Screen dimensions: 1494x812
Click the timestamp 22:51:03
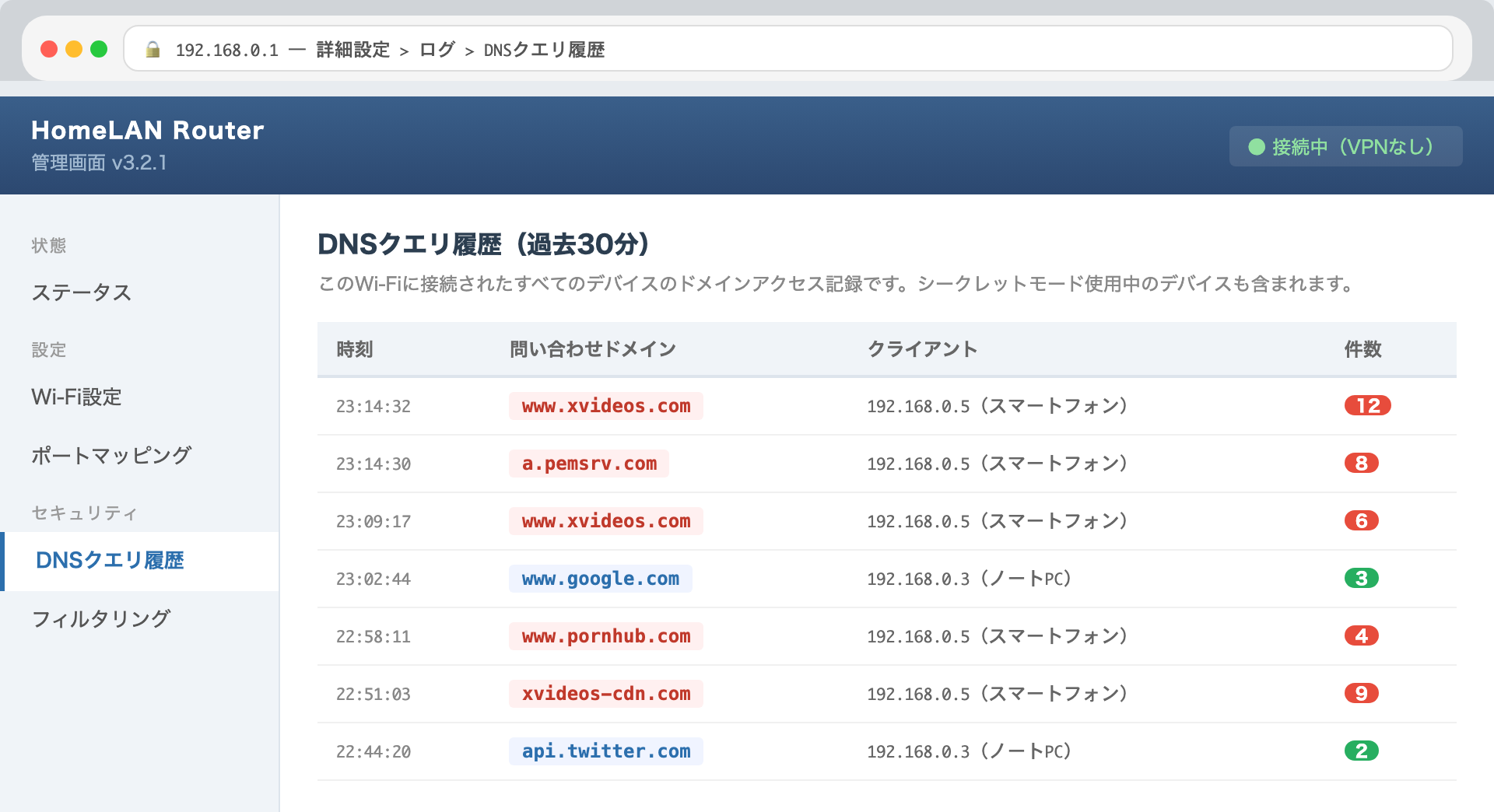(x=373, y=694)
